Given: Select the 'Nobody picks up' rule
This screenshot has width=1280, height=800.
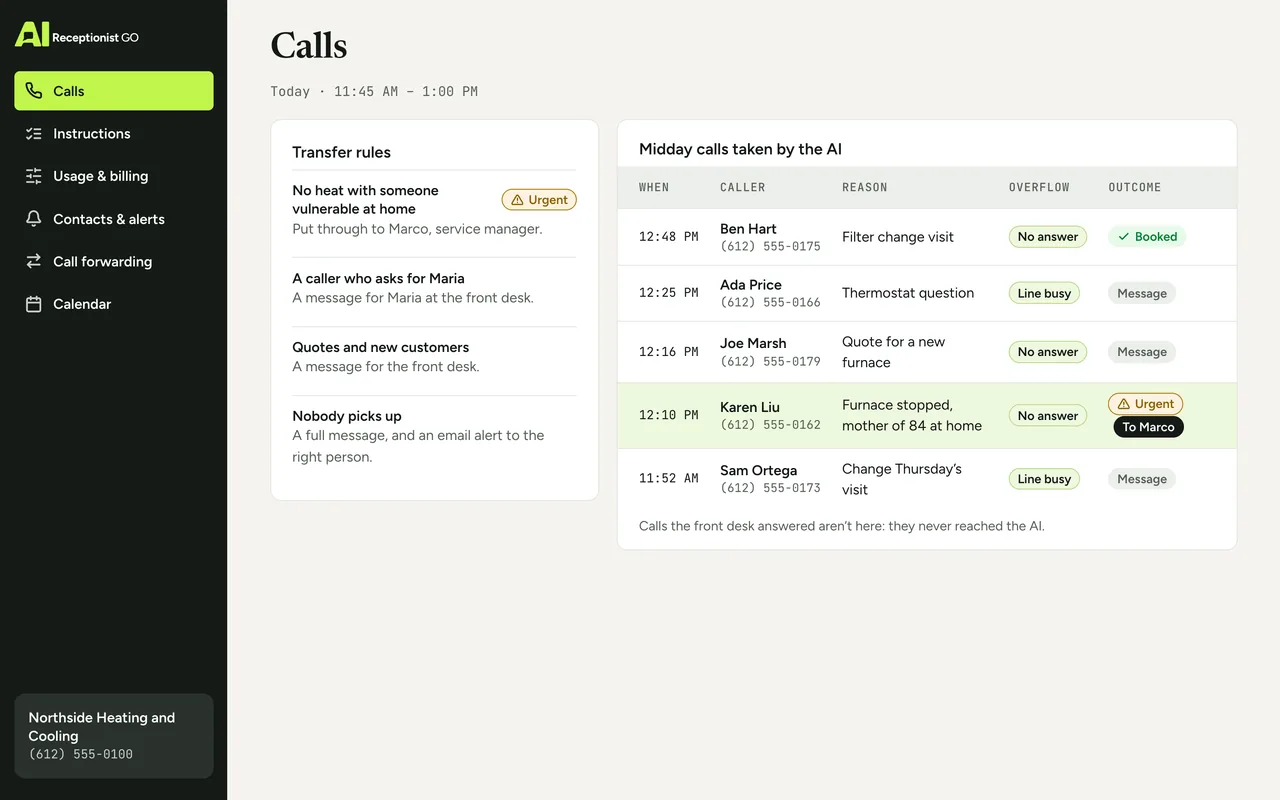Looking at the screenshot, I should tap(434, 436).
